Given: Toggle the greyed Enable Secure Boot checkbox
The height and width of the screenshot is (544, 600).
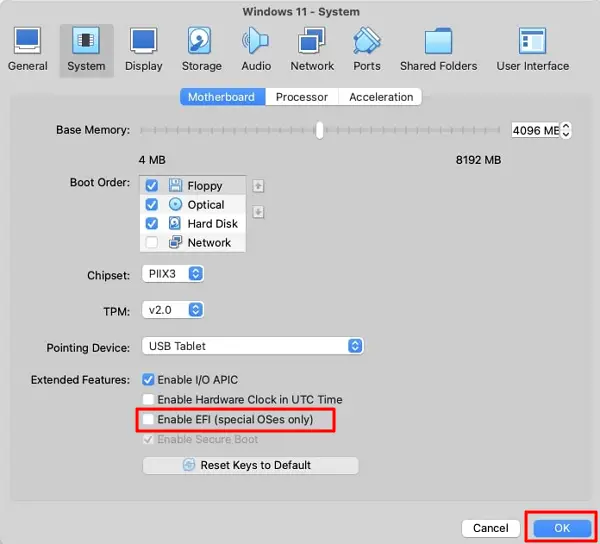Looking at the screenshot, I should 148,439.
